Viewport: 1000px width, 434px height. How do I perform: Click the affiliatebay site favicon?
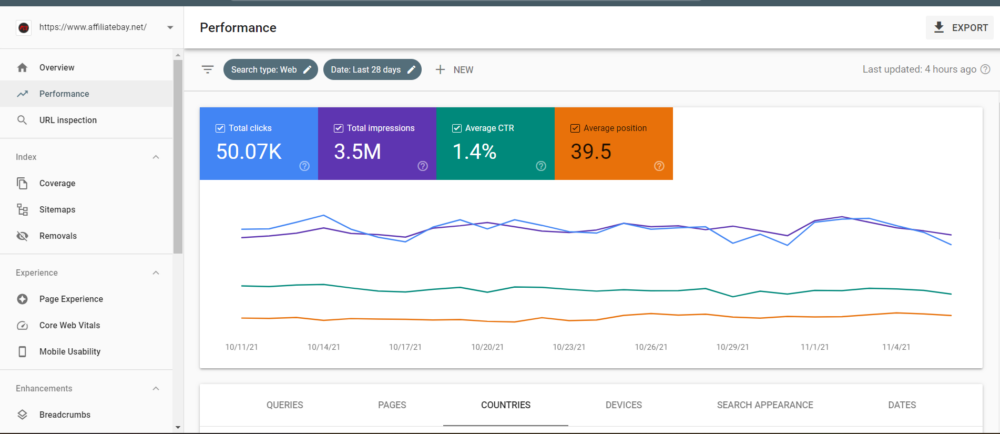[x=24, y=28]
